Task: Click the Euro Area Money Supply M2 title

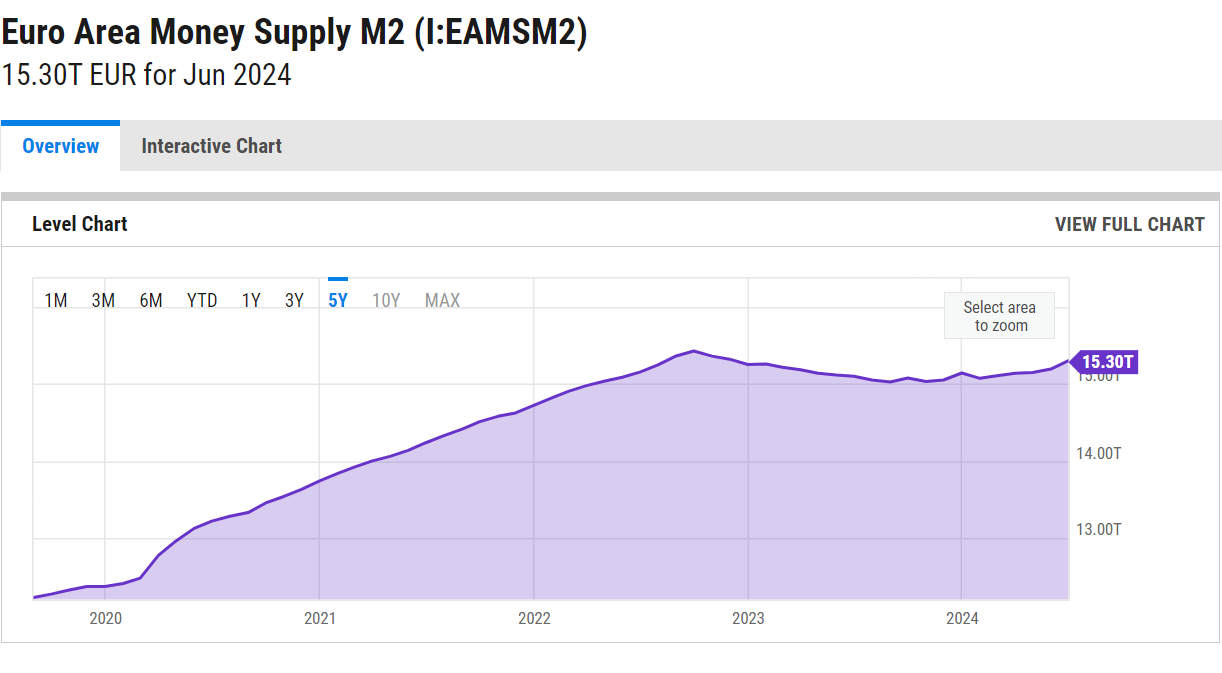Action: [294, 33]
